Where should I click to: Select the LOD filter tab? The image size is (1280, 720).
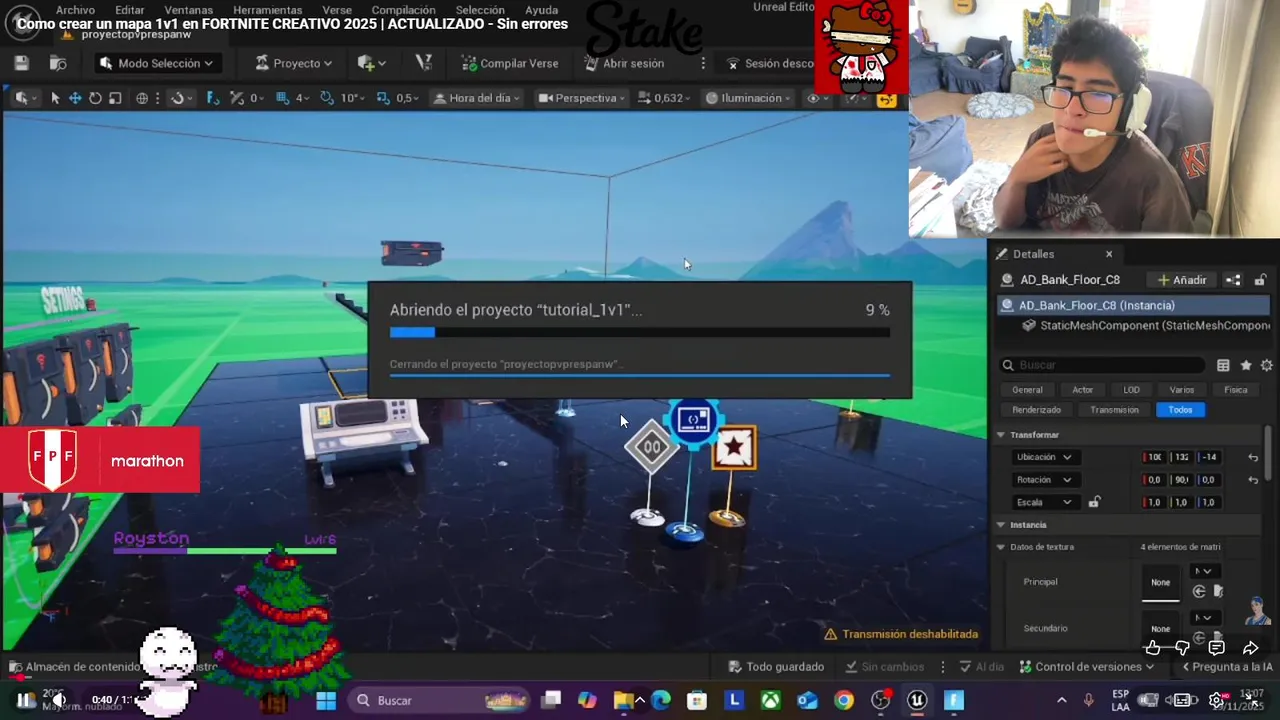[x=1131, y=390]
